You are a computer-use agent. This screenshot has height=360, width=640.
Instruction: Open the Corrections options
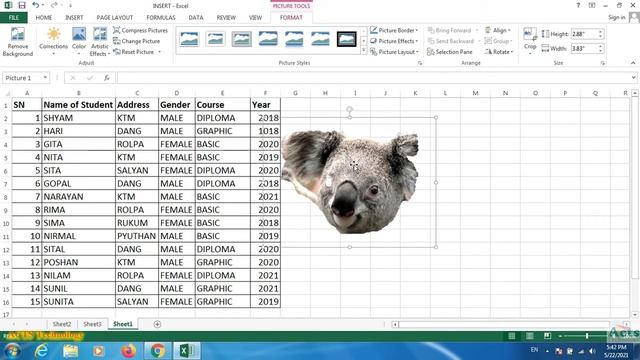(53, 42)
